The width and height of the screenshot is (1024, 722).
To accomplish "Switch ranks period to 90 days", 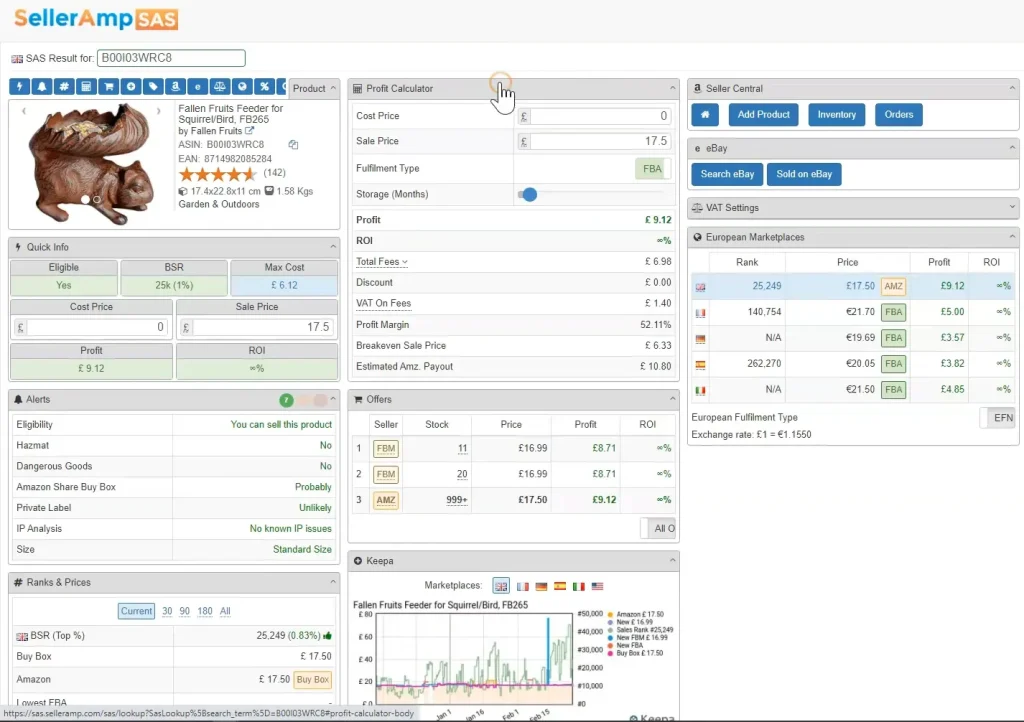I will pos(185,611).
